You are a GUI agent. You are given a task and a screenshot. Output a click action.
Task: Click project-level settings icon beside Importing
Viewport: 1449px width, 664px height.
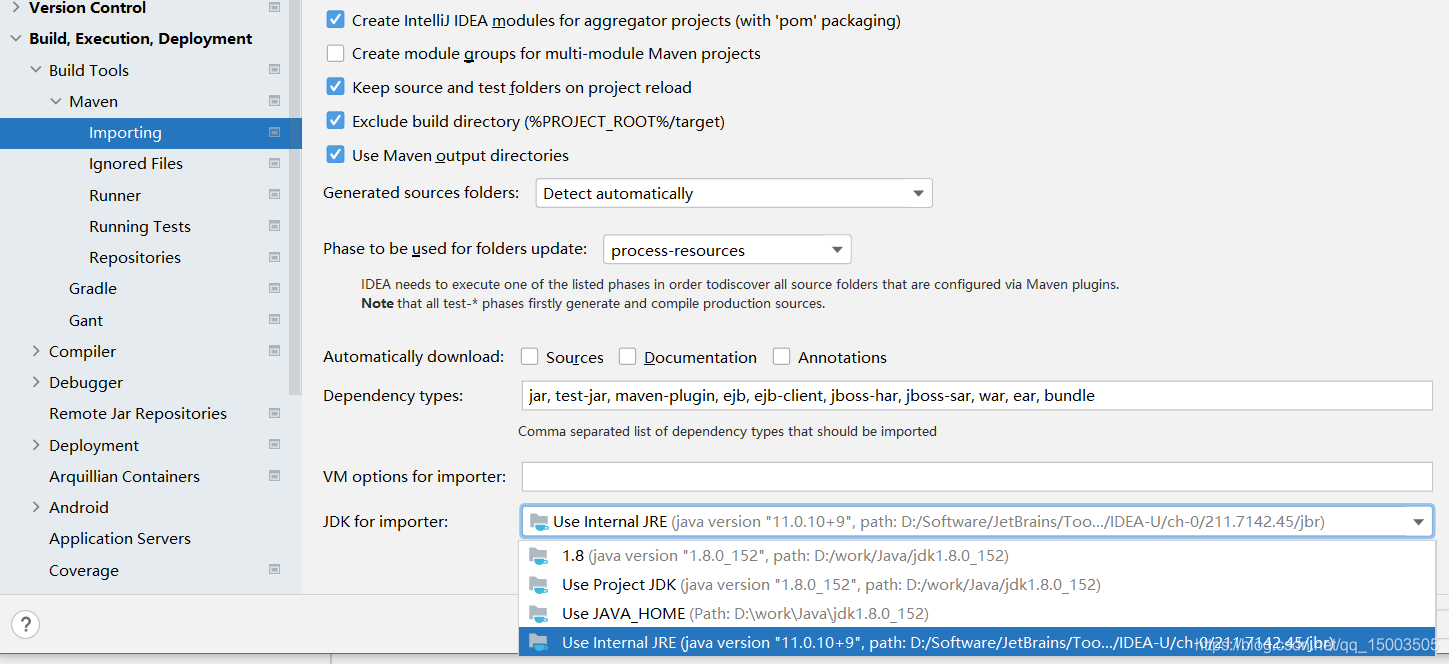click(x=274, y=132)
